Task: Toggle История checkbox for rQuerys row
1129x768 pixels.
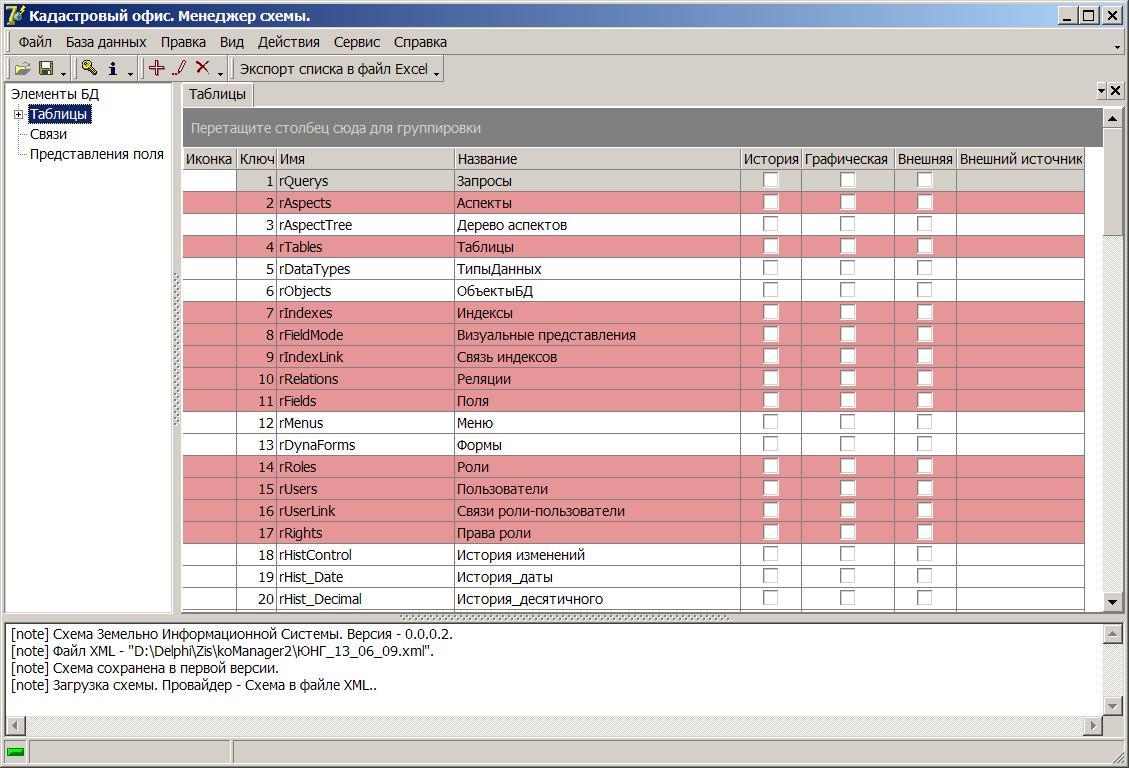Action: [x=771, y=181]
